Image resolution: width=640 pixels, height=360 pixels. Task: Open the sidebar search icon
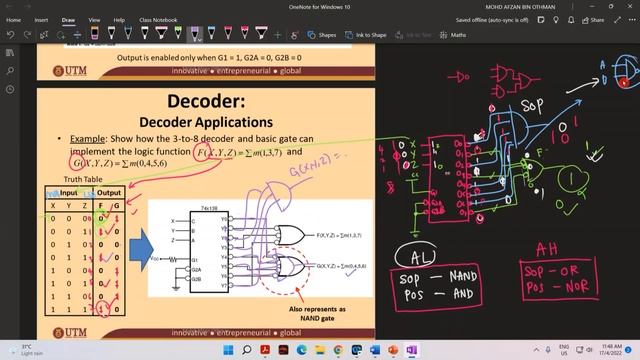click(x=10, y=71)
